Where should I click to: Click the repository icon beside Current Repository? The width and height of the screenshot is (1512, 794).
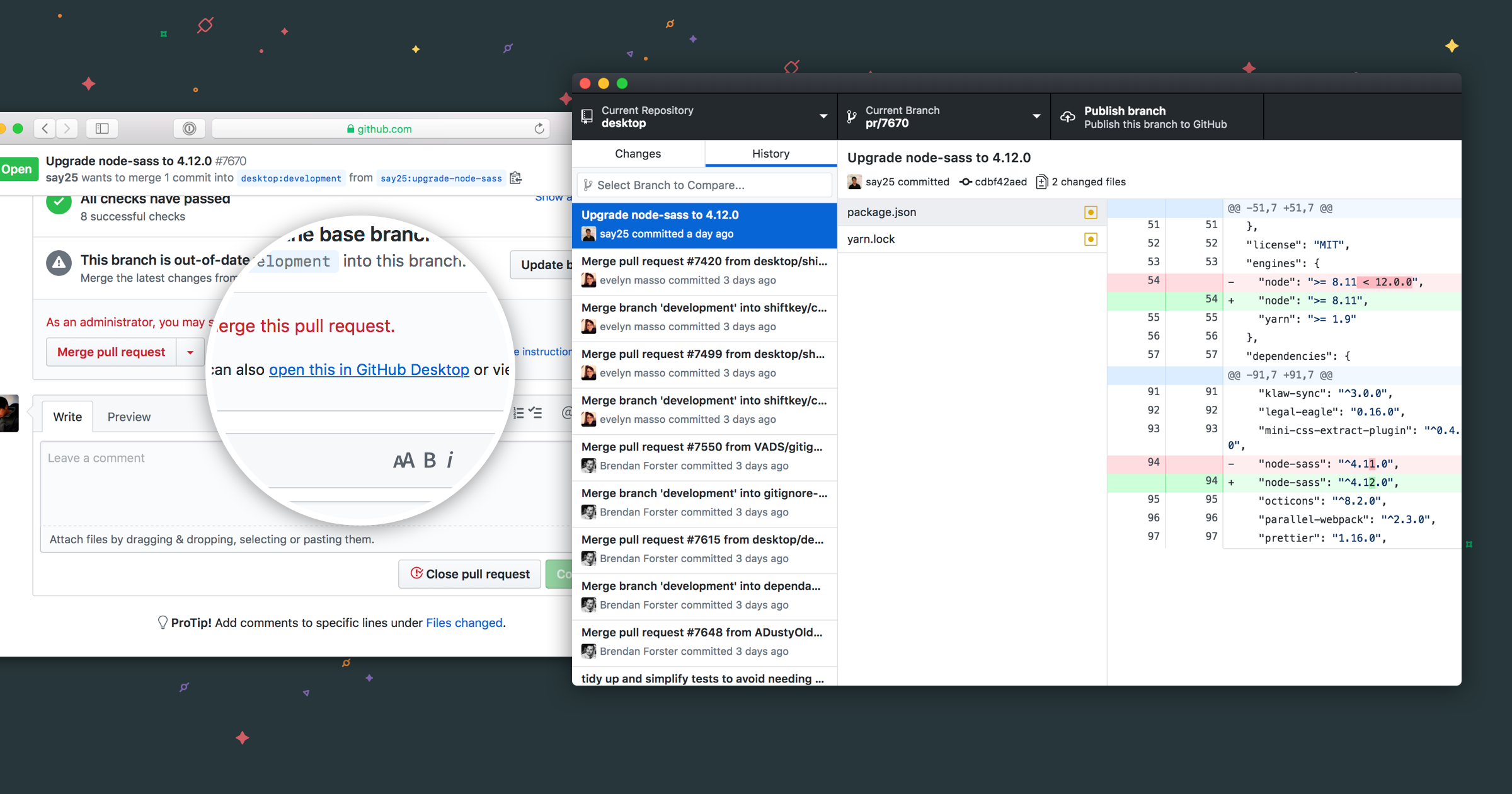pos(587,116)
